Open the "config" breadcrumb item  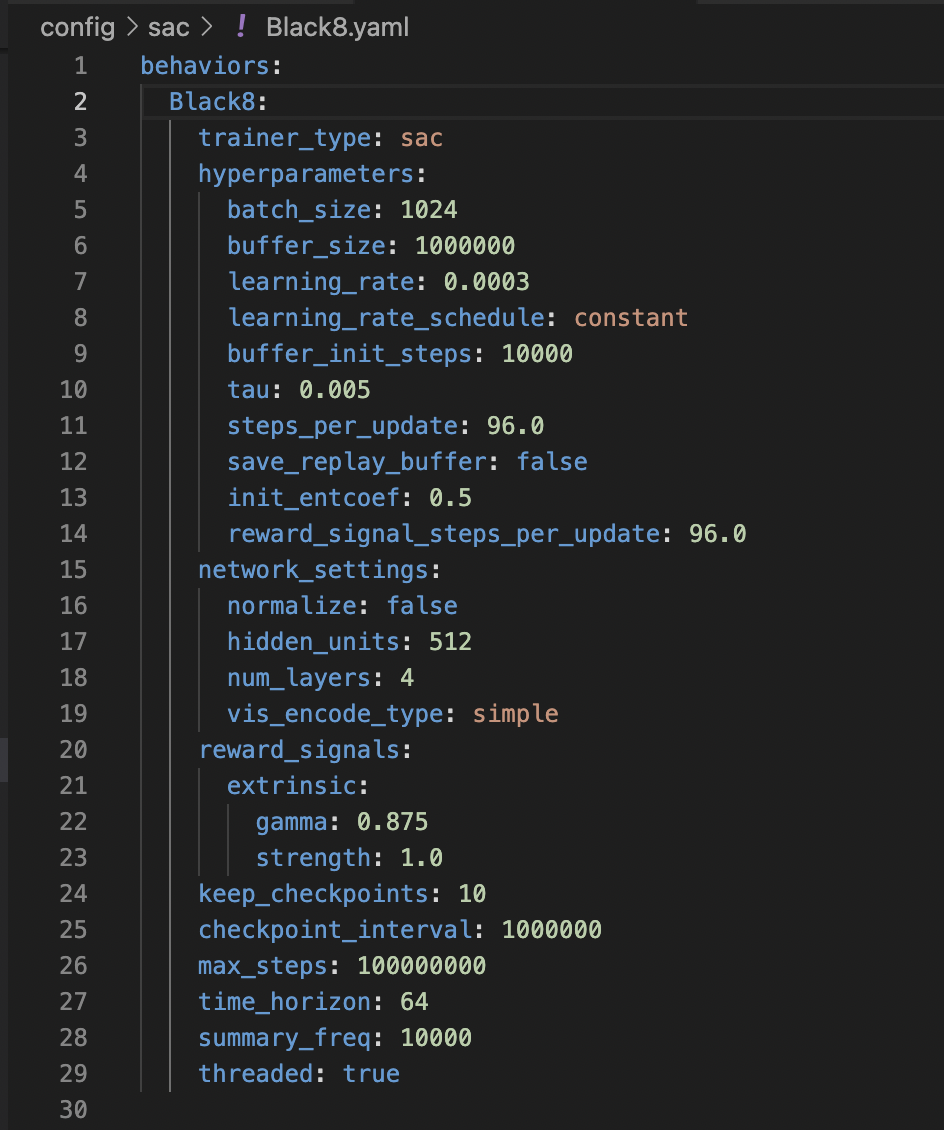76,28
